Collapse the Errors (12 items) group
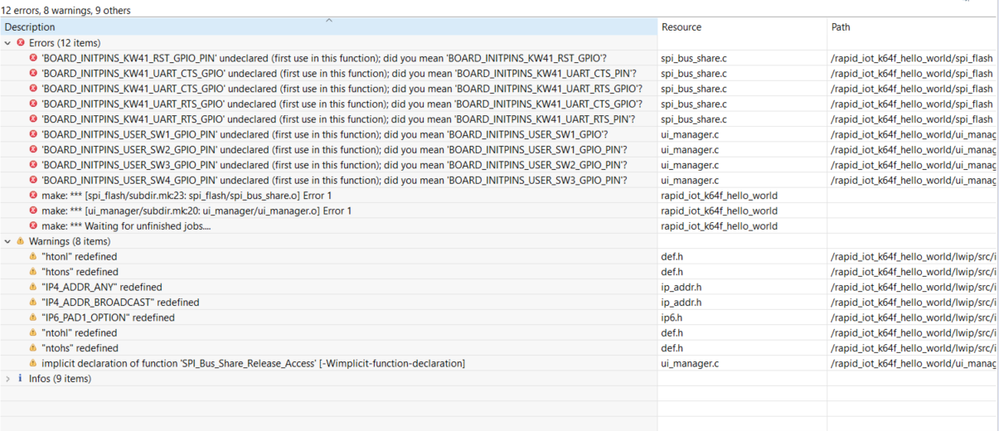This screenshot has height=431, width=999. click(8, 44)
